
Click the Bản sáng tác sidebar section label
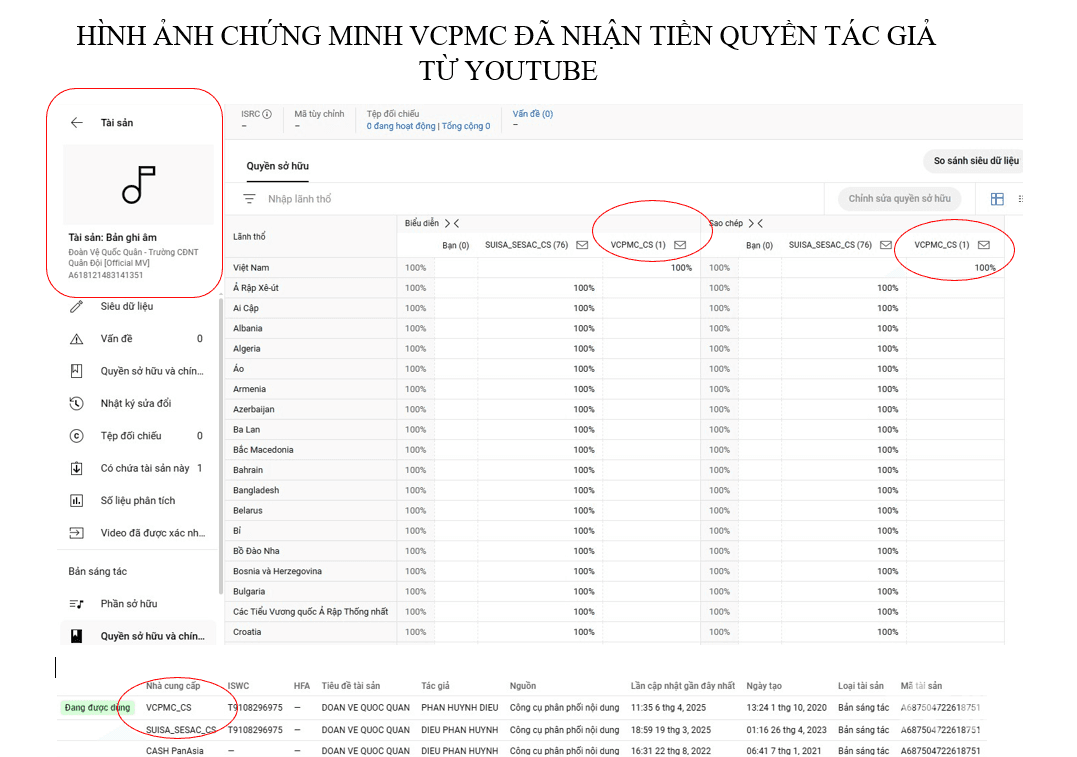point(98,572)
